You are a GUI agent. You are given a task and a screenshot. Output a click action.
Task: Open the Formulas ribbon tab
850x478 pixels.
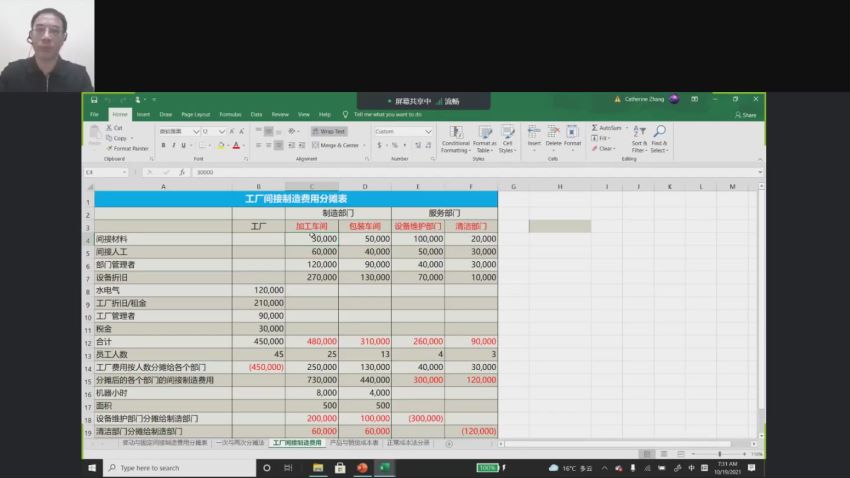tap(230, 114)
